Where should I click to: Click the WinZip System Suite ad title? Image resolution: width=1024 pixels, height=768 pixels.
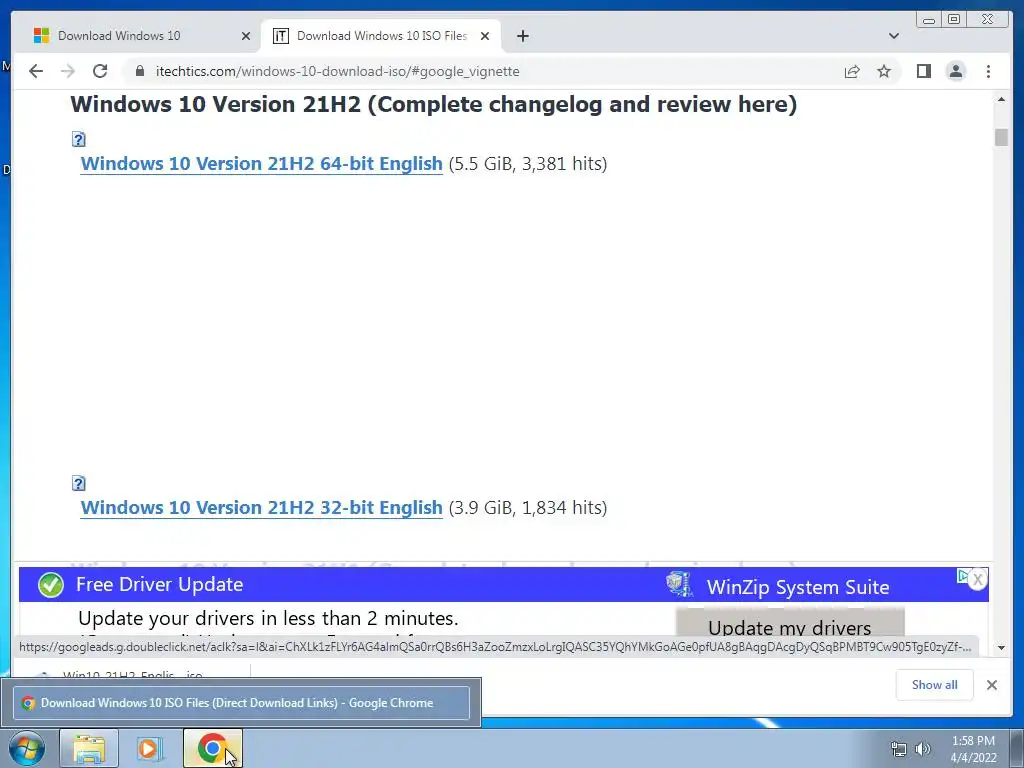pos(797,587)
